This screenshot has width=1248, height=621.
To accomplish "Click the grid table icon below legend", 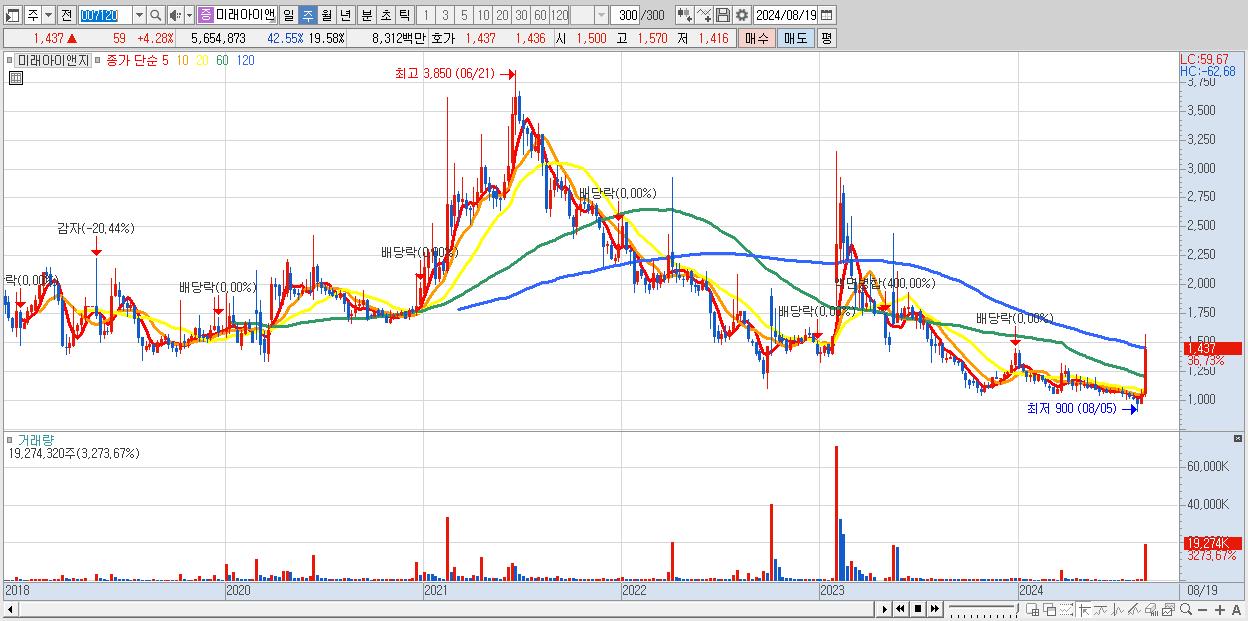I will pos(15,77).
